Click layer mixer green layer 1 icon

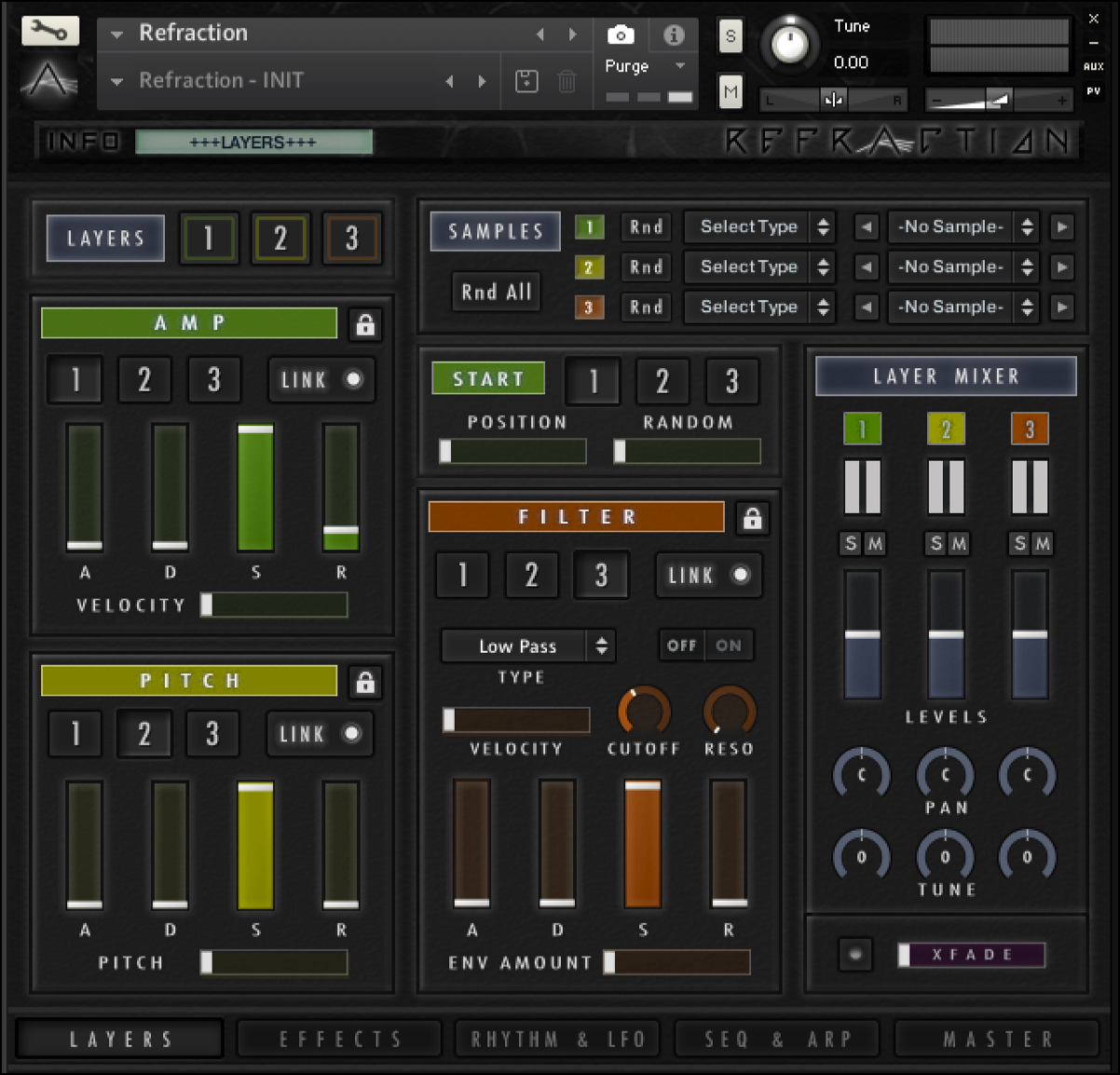coord(862,429)
